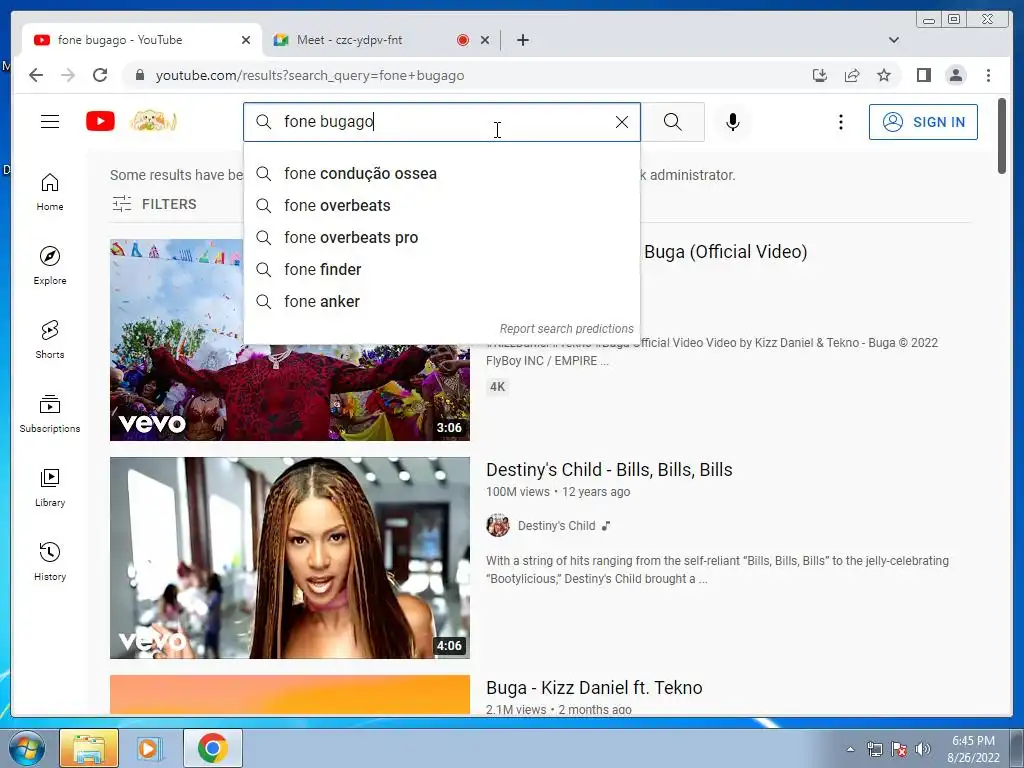The image size is (1024, 768).
Task: Click the SIGN IN button
Action: tap(923, 122)
